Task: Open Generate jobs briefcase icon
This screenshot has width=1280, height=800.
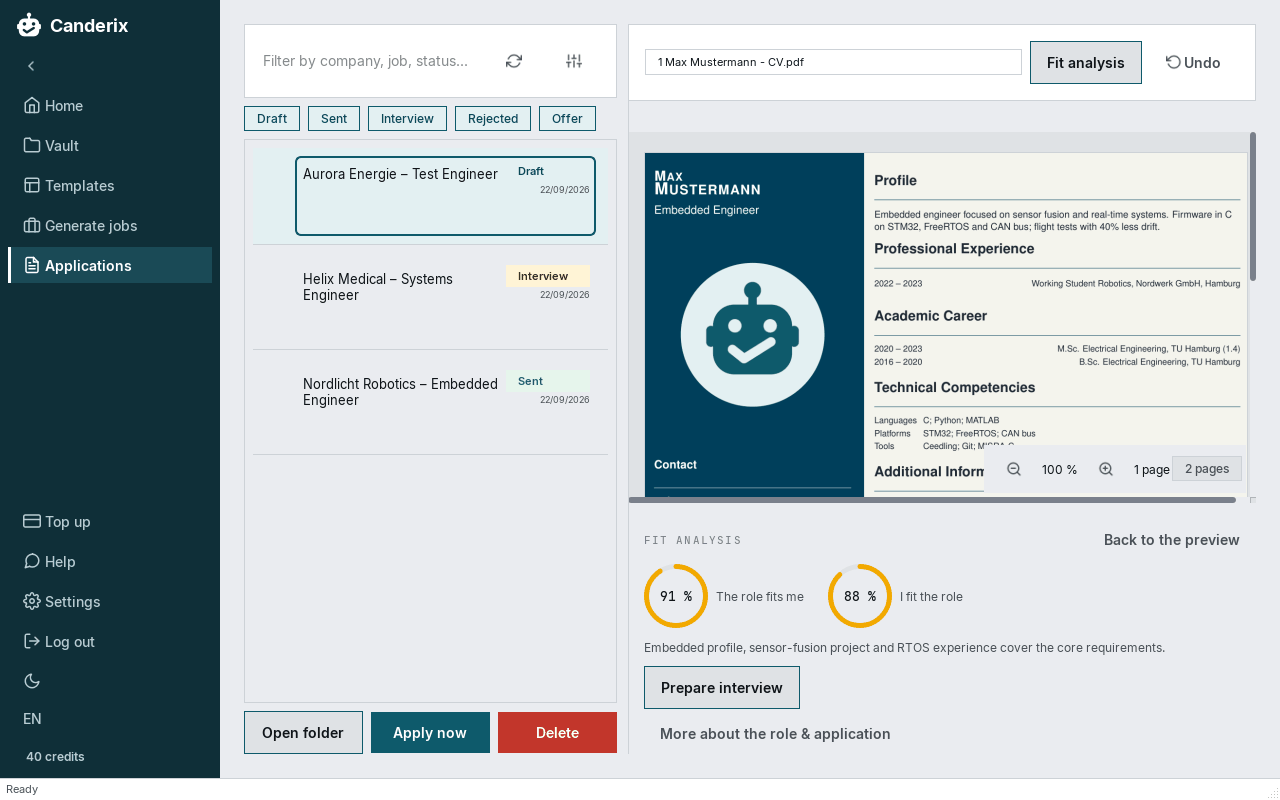Action: 32,226
